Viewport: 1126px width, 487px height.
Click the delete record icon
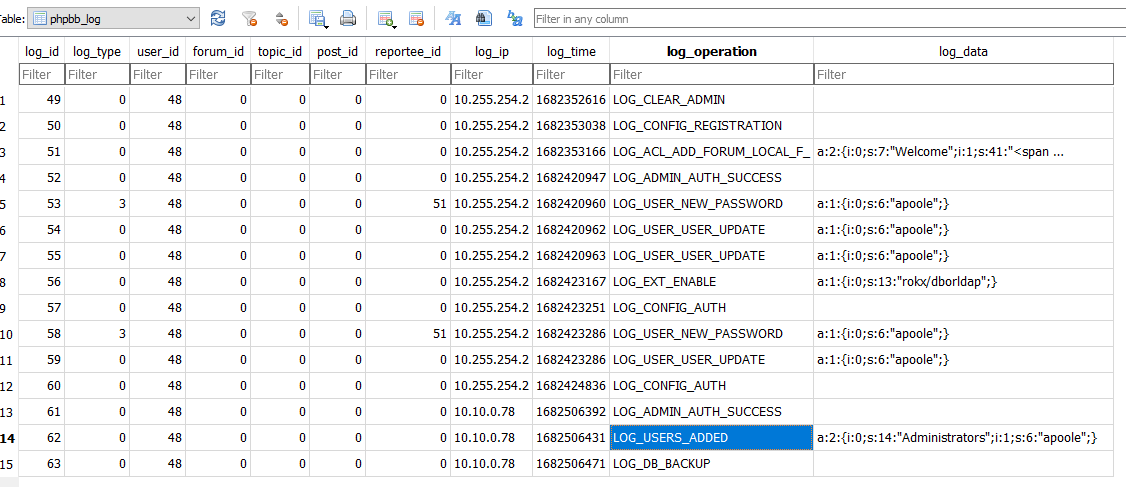pyautogui.click(x=416, y=18)
